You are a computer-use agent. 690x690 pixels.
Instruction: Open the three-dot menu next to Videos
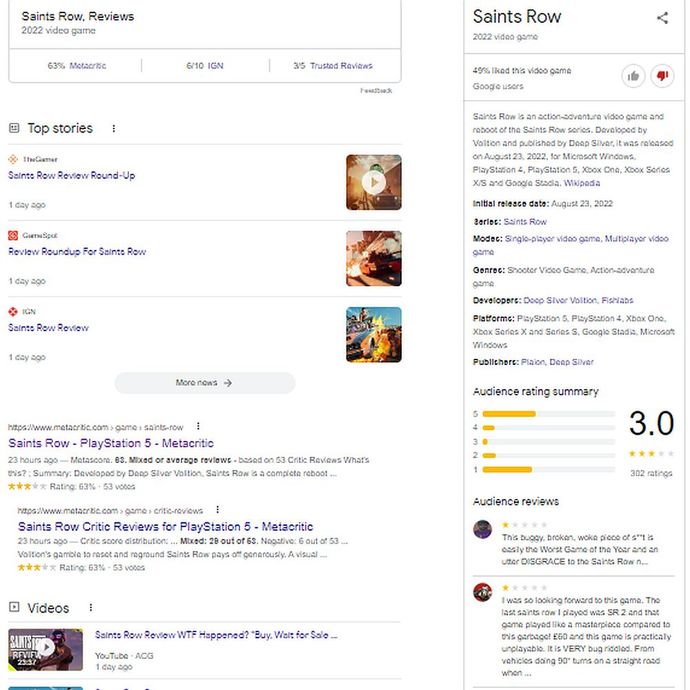tap(91, 607)
